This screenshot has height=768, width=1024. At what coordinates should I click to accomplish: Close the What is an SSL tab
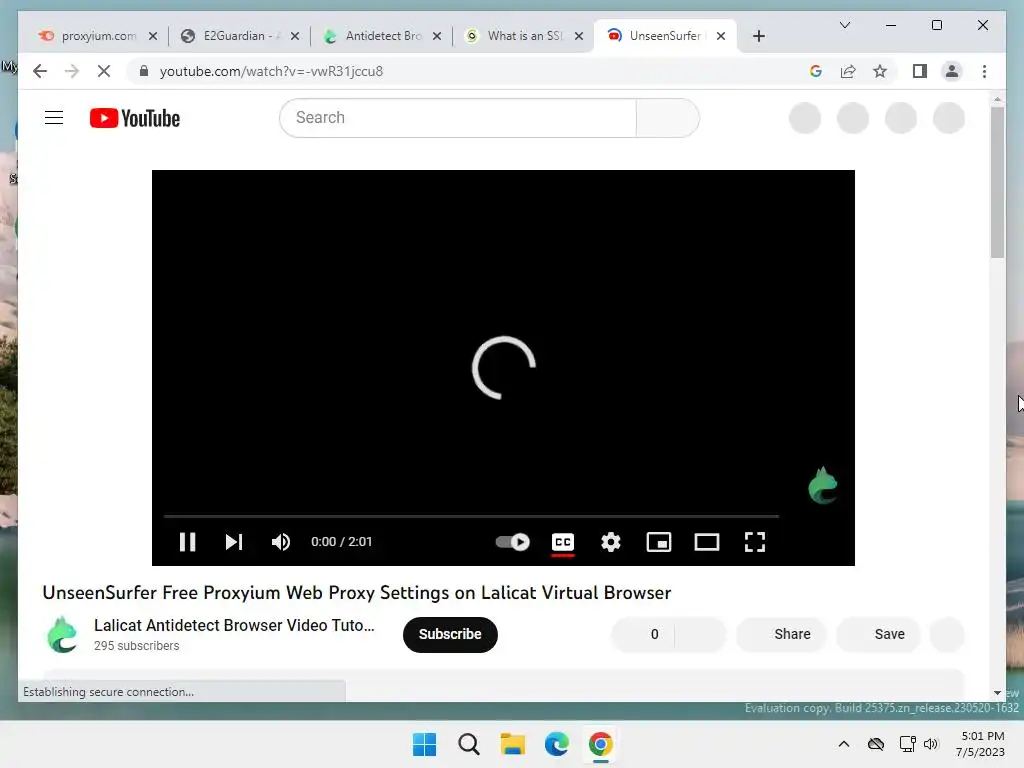(x=579, y=36)
